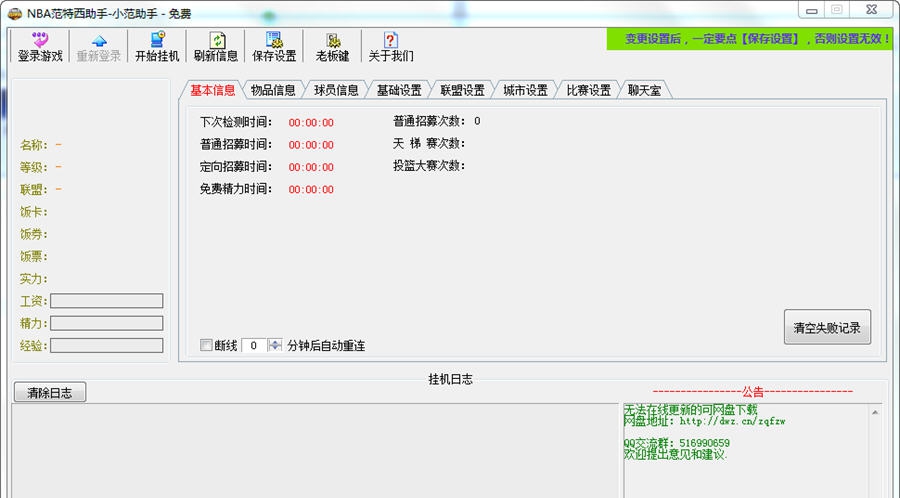Click the 网盘地址 http://dwz.cn/zqfzw text

[x=704, y=421]
